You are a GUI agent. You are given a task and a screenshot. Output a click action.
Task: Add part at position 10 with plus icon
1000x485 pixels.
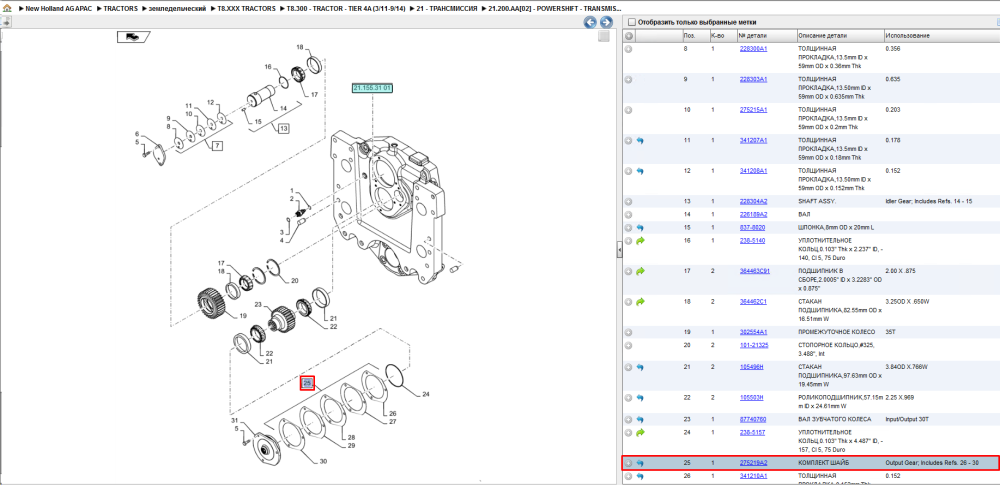(629, 110)
